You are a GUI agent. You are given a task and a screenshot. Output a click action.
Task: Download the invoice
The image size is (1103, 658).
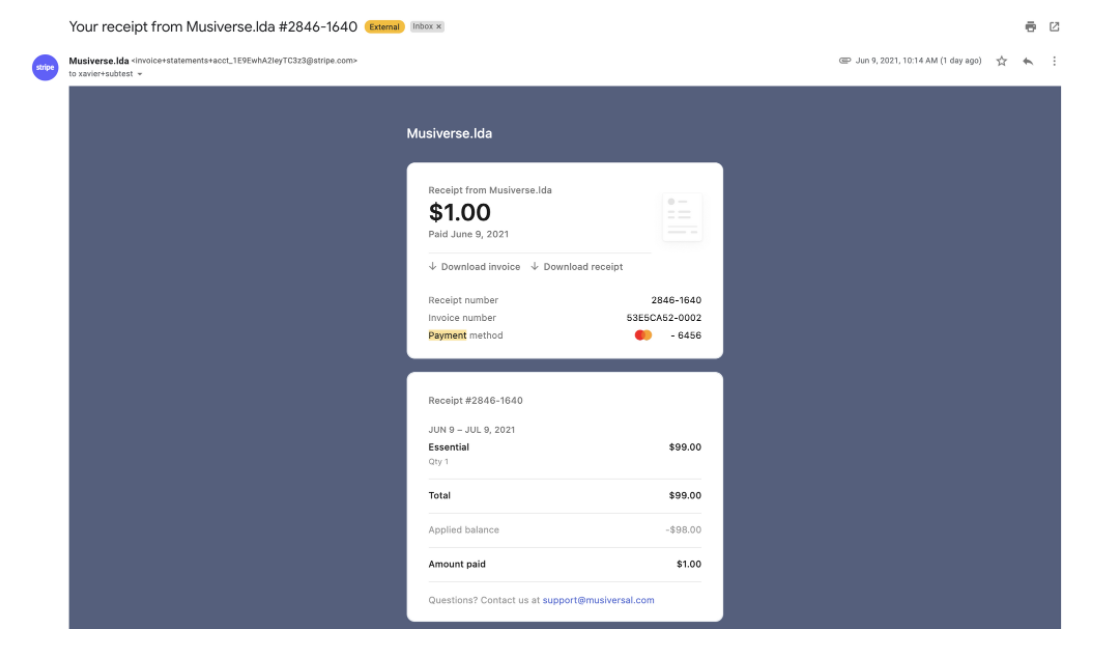474,267
